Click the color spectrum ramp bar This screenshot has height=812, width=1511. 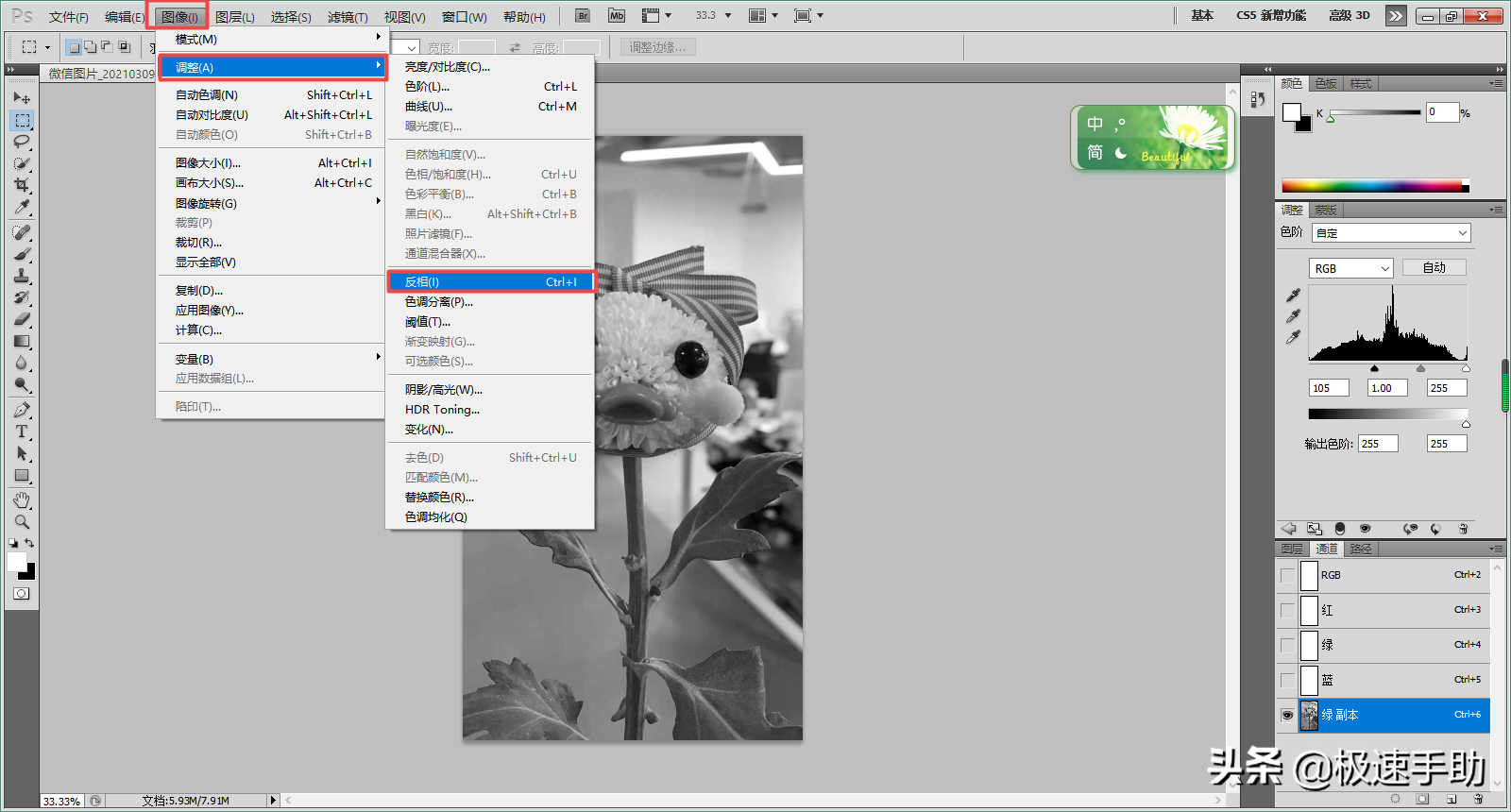coord(1375,185)
